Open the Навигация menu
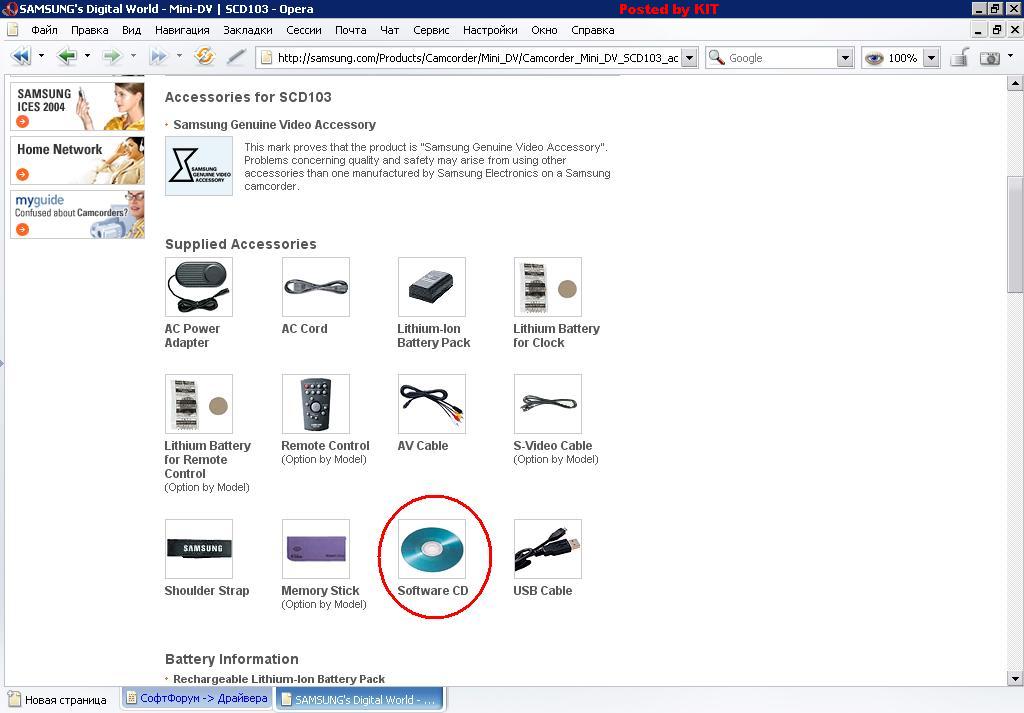The height and width of the screenshot is (713, 1024). pos(182,30)
